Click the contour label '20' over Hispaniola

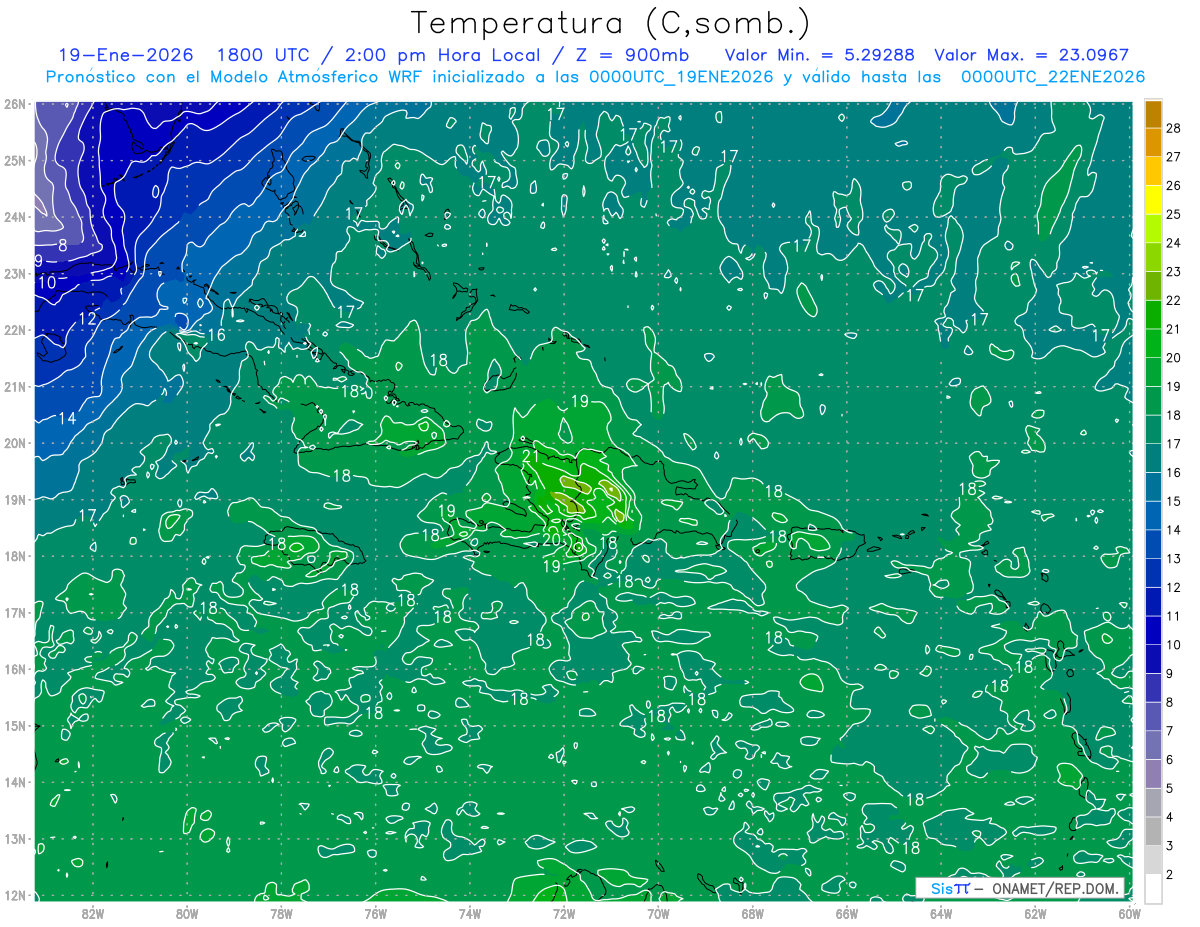coord(551,539)
